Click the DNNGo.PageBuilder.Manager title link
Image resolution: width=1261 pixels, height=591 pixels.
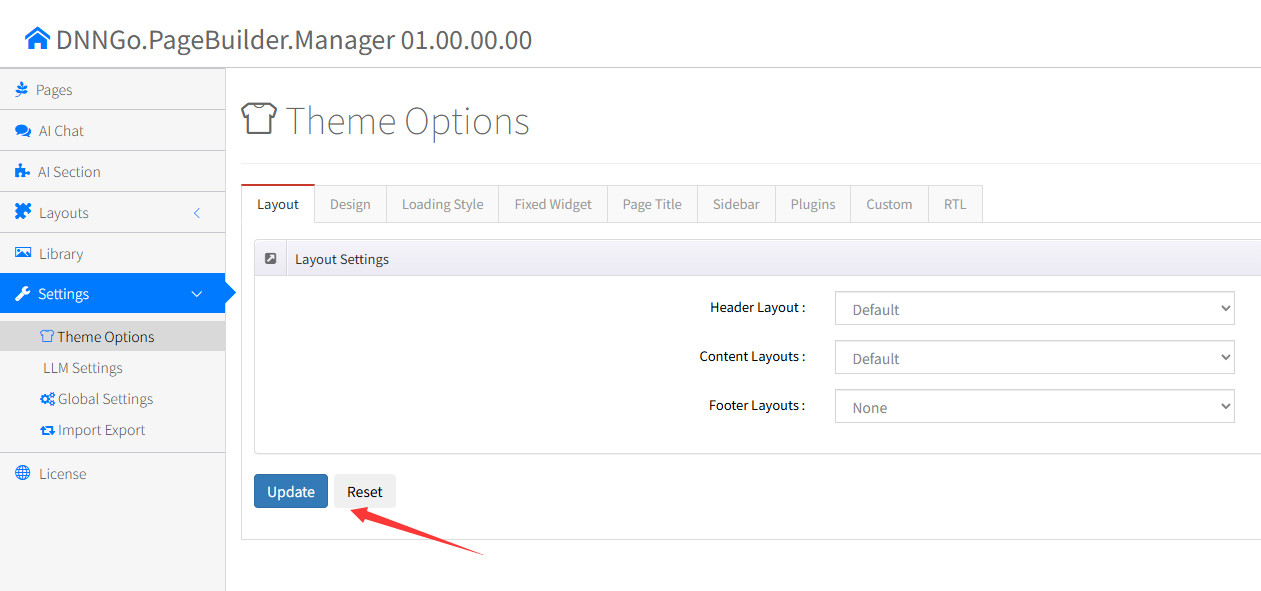pos(278,40)
